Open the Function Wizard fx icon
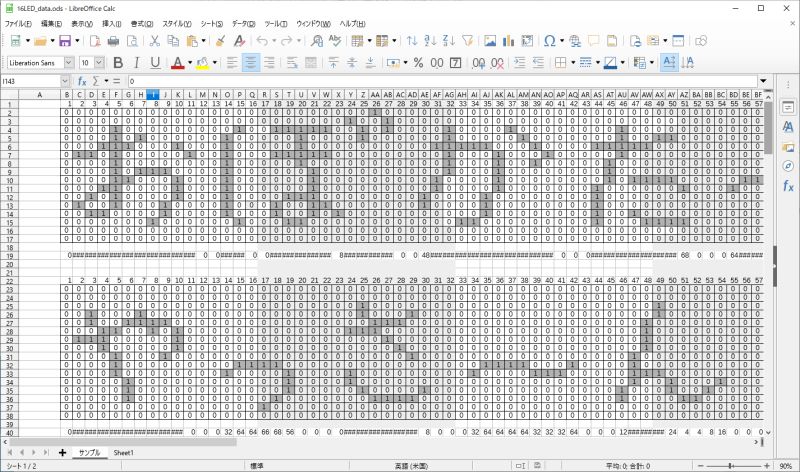The width and height of the screenshot is (800, 472). tap(82, 80)
